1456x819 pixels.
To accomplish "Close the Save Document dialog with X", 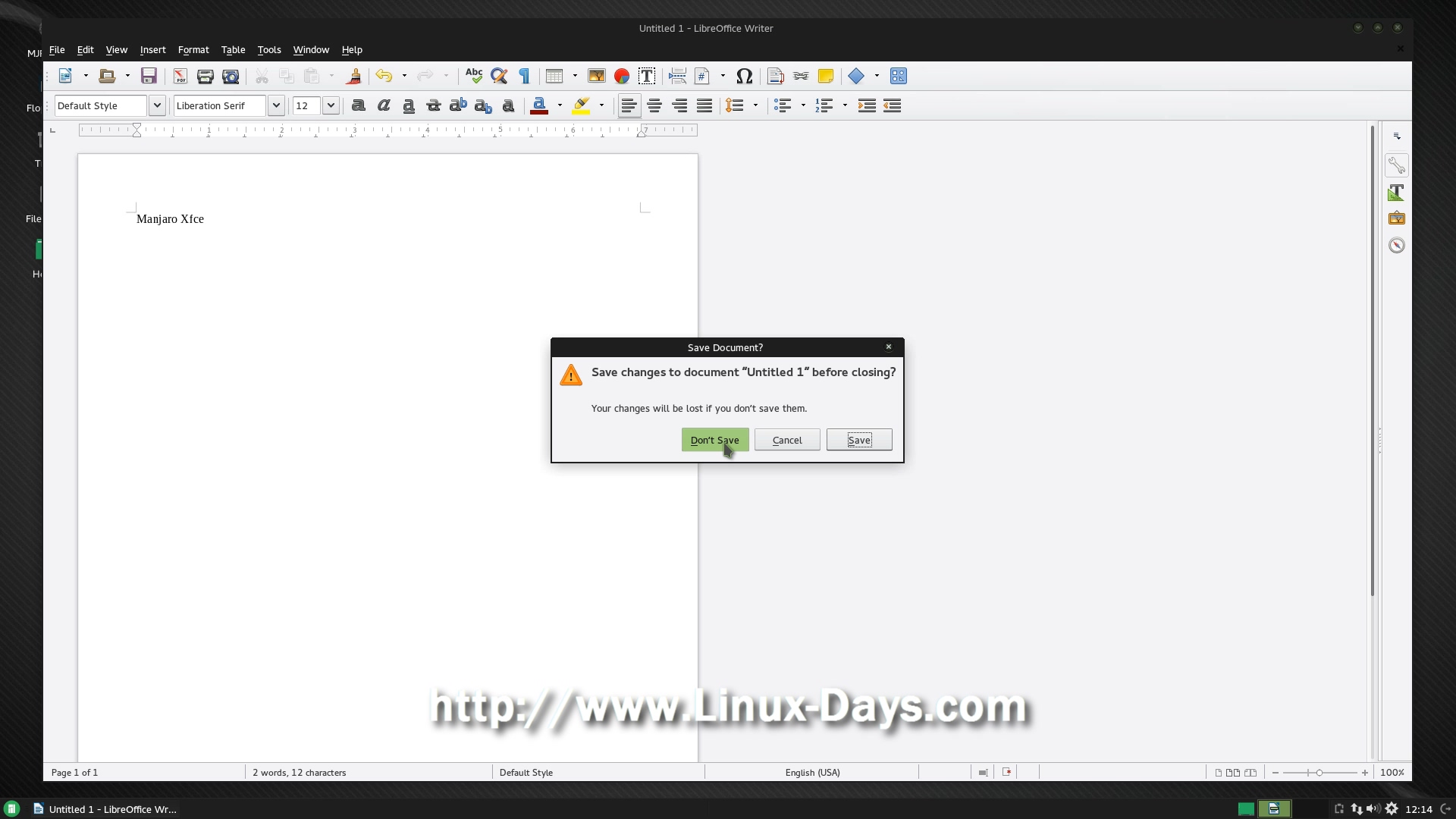I will click(x=888, y=347).
